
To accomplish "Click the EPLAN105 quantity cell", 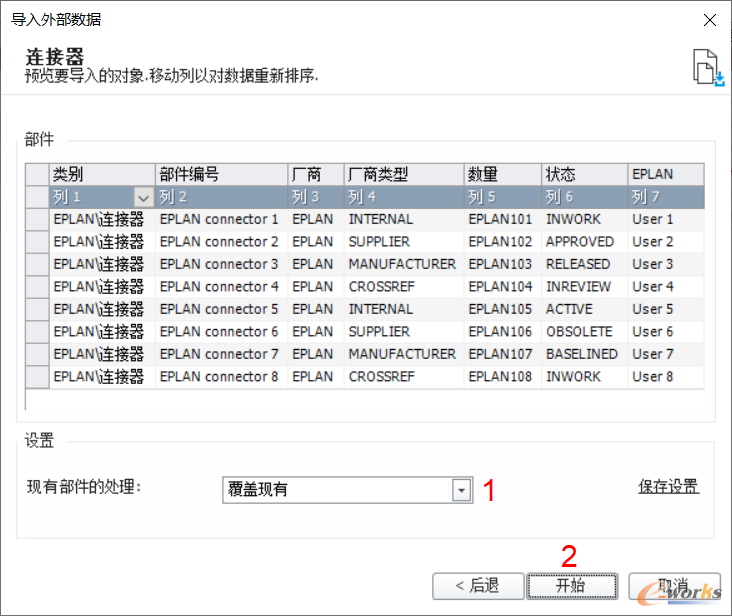I will click(x=503, y=309).
